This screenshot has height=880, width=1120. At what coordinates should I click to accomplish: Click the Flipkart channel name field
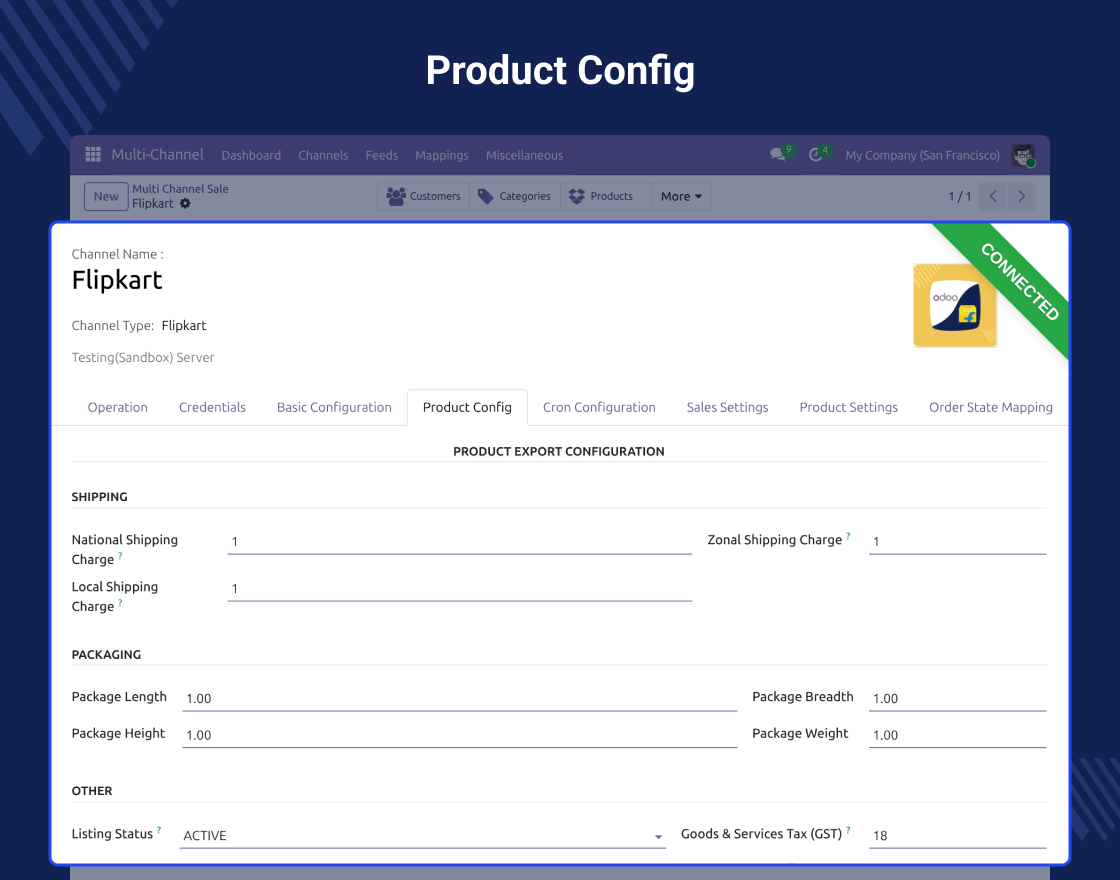coord(117,280)
